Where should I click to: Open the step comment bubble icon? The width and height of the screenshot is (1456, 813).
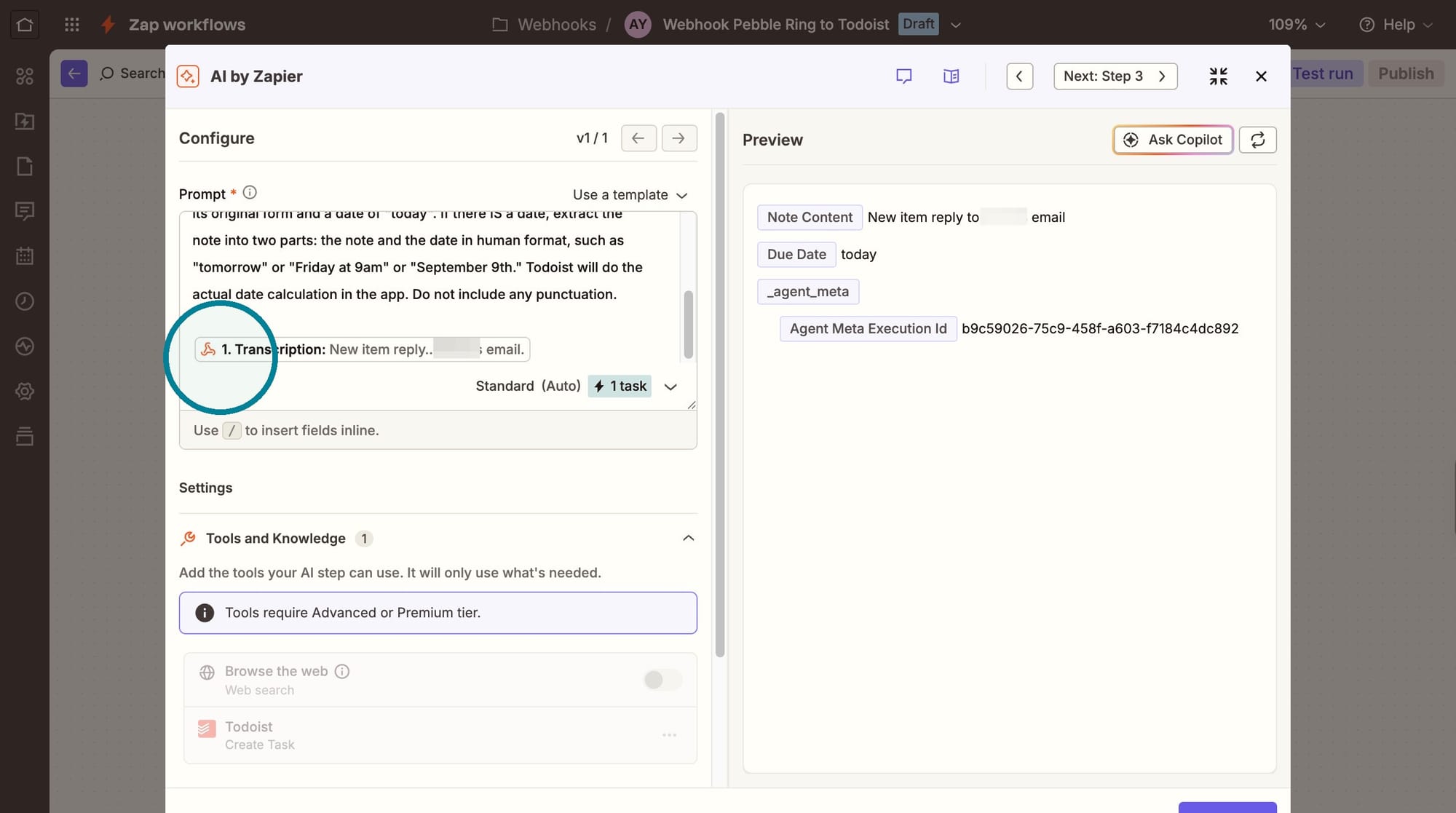(904, 76)
